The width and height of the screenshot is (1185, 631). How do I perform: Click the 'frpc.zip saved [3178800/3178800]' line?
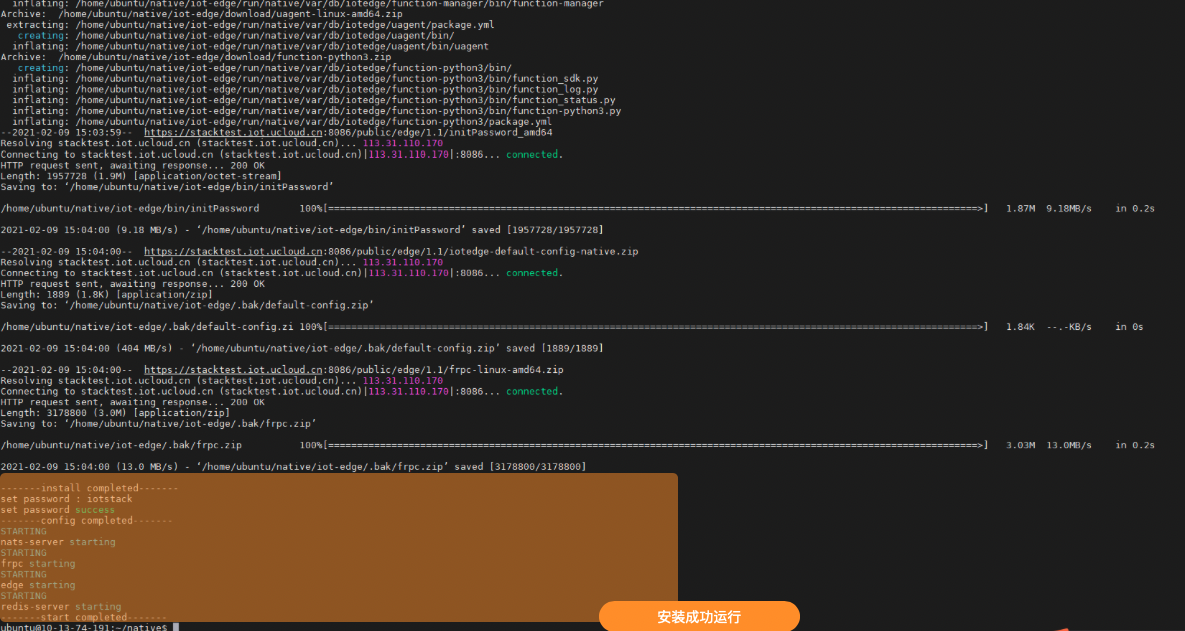point(293,467)
